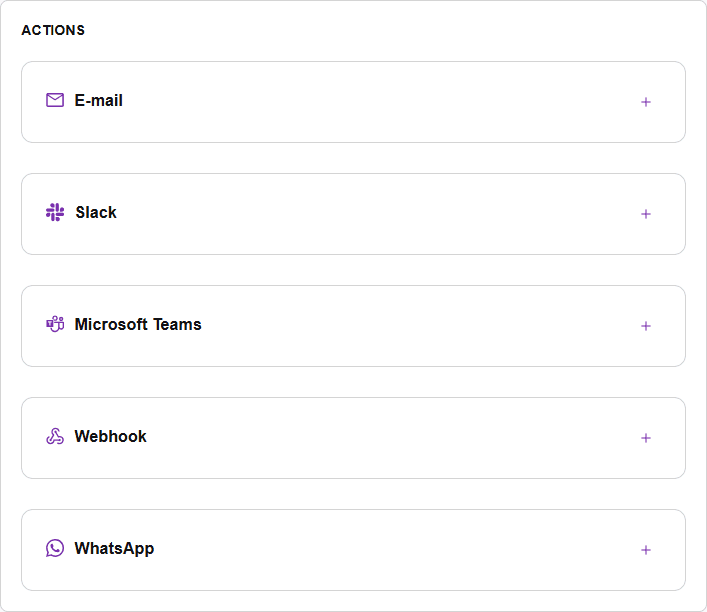Click the E-mail envelope icon
Image resolution: width=707 pixels, height=612 pixels.
click(x=55, y=100)
